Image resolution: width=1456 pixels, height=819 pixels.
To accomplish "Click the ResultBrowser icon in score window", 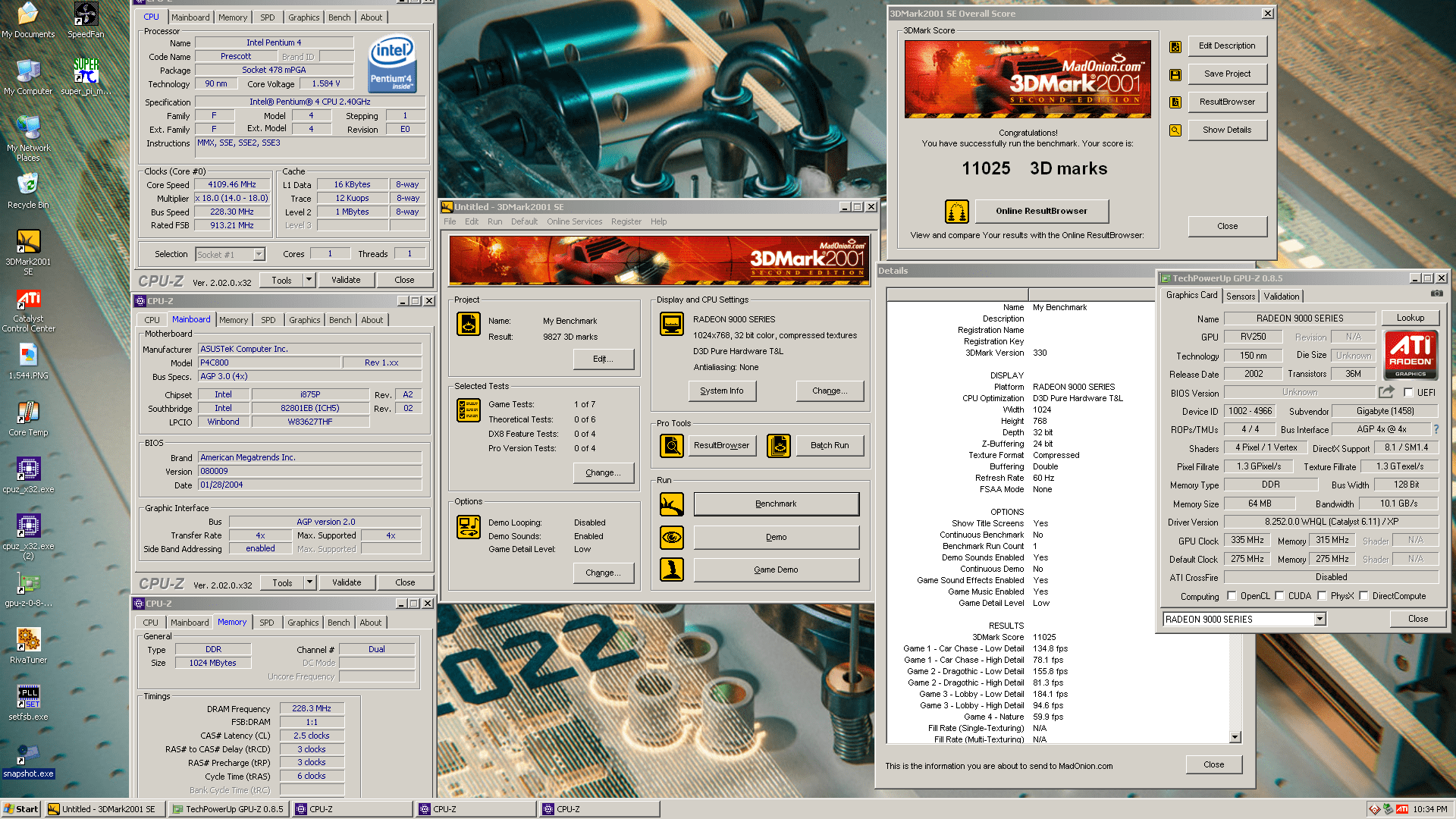I will tap(1175, 102).
